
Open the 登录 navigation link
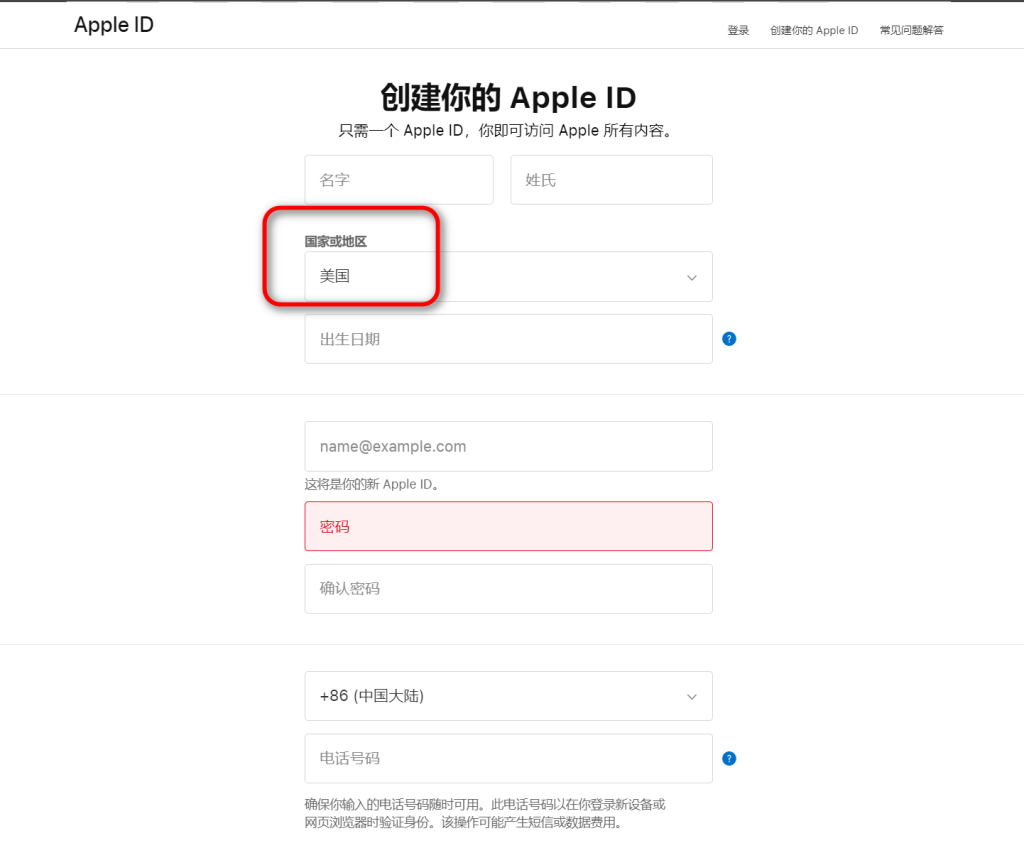pyautogui.click(x=738, y=30)
